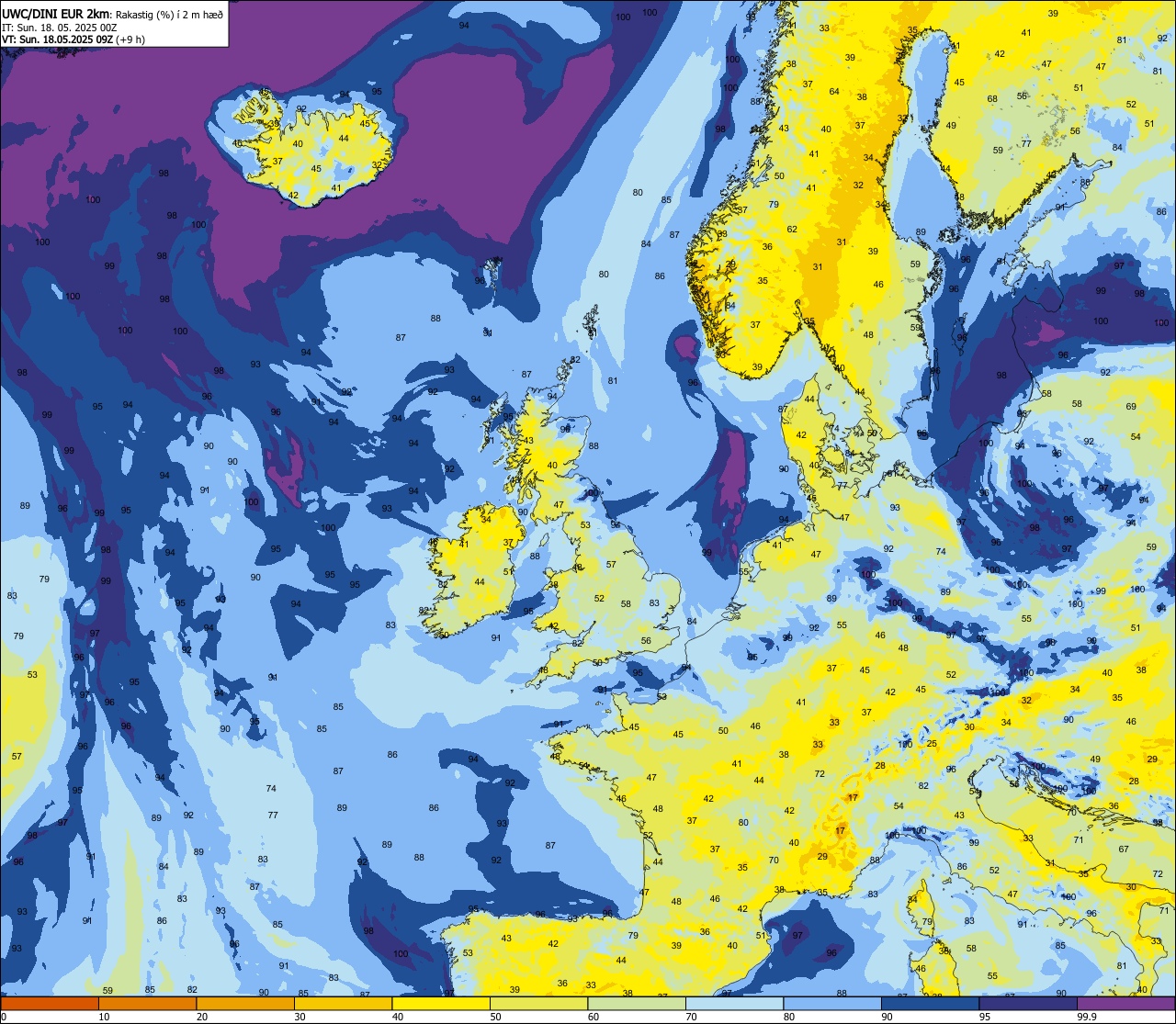Select the 80–90% medium blue legend swatch

click(832, 1003)
